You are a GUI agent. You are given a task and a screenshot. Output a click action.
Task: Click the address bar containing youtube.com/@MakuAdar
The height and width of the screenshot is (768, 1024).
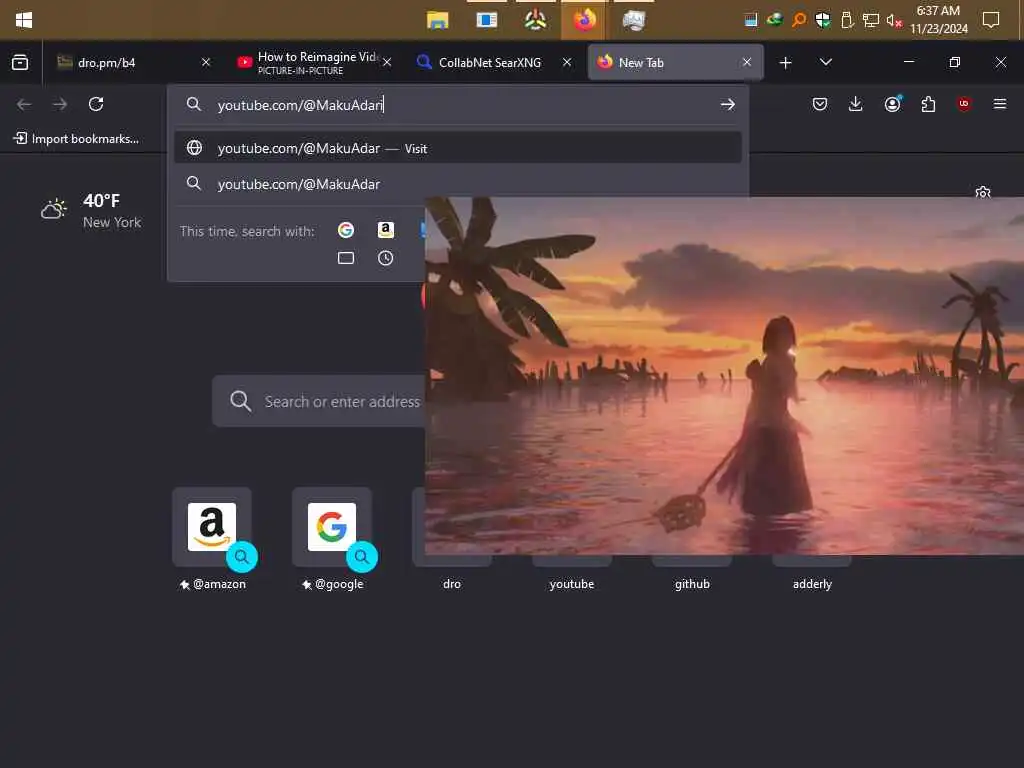[457, 105]
